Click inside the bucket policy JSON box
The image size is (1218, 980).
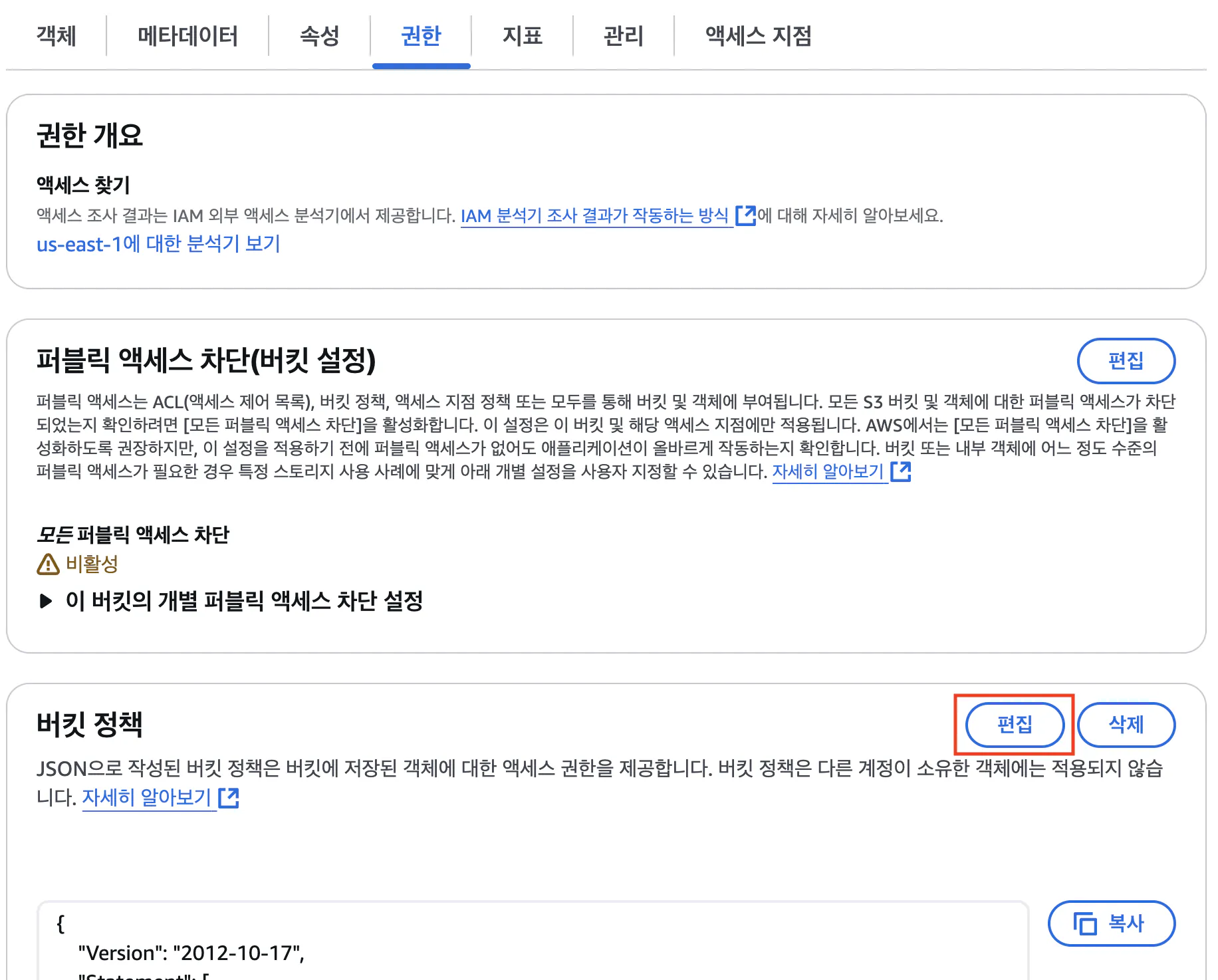[x=533, y=941]
